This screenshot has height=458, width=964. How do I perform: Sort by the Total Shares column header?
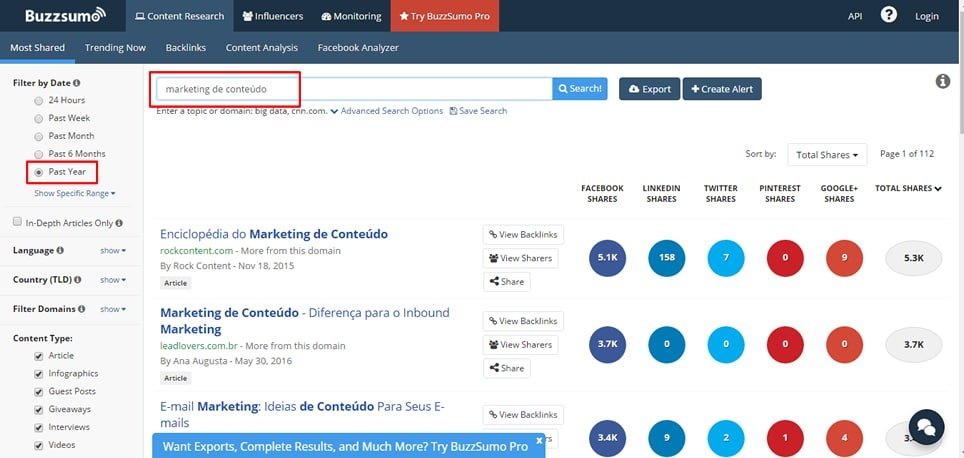[909, 189]
